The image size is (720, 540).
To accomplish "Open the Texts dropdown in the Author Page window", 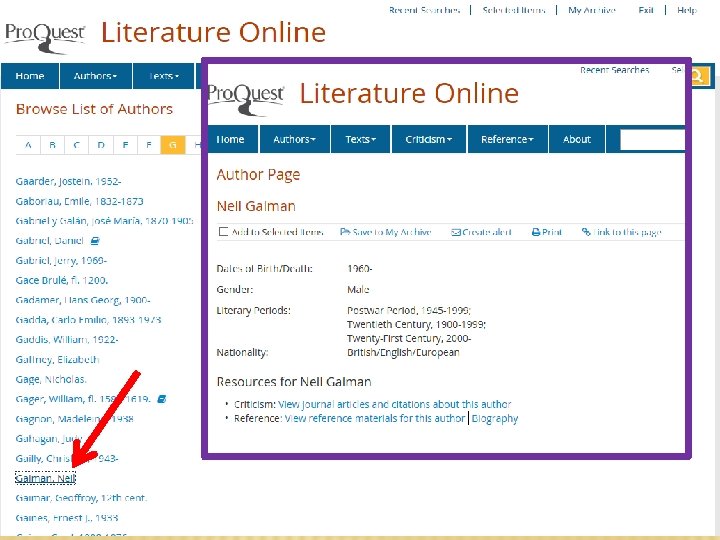I will pos(360,139).
